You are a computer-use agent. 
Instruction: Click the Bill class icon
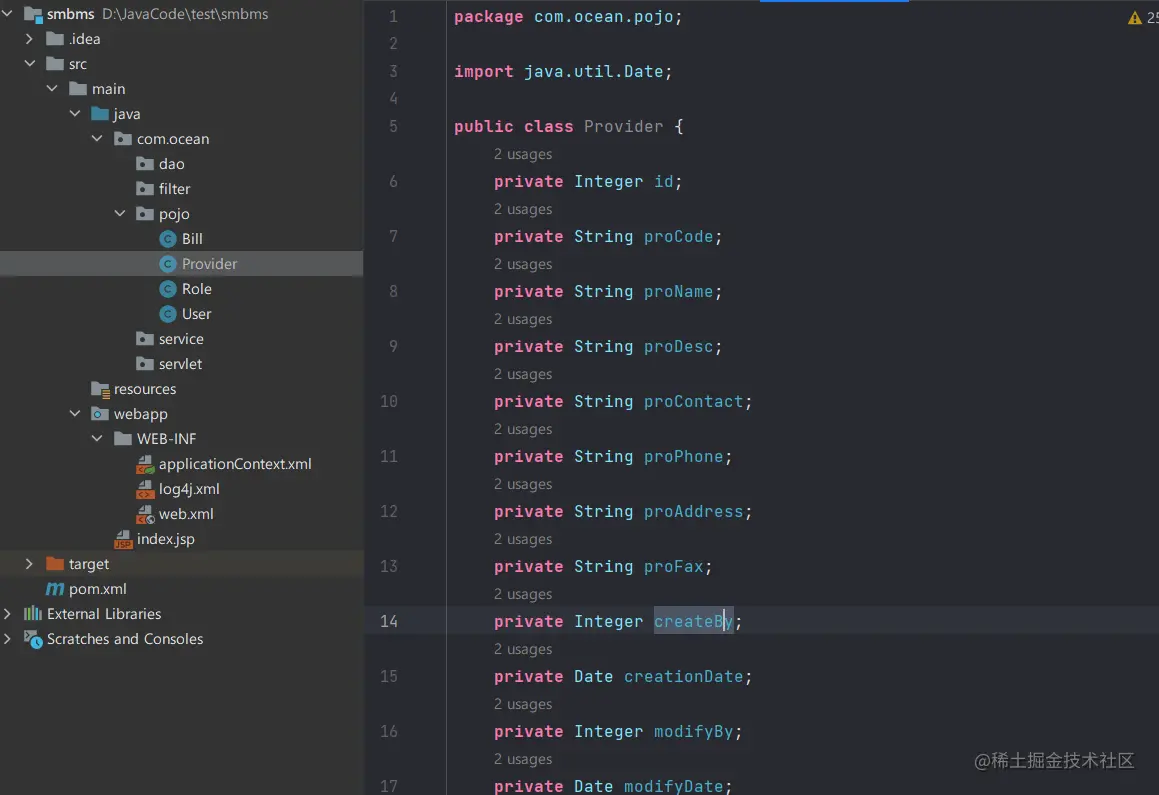click(x=168, y=239)
